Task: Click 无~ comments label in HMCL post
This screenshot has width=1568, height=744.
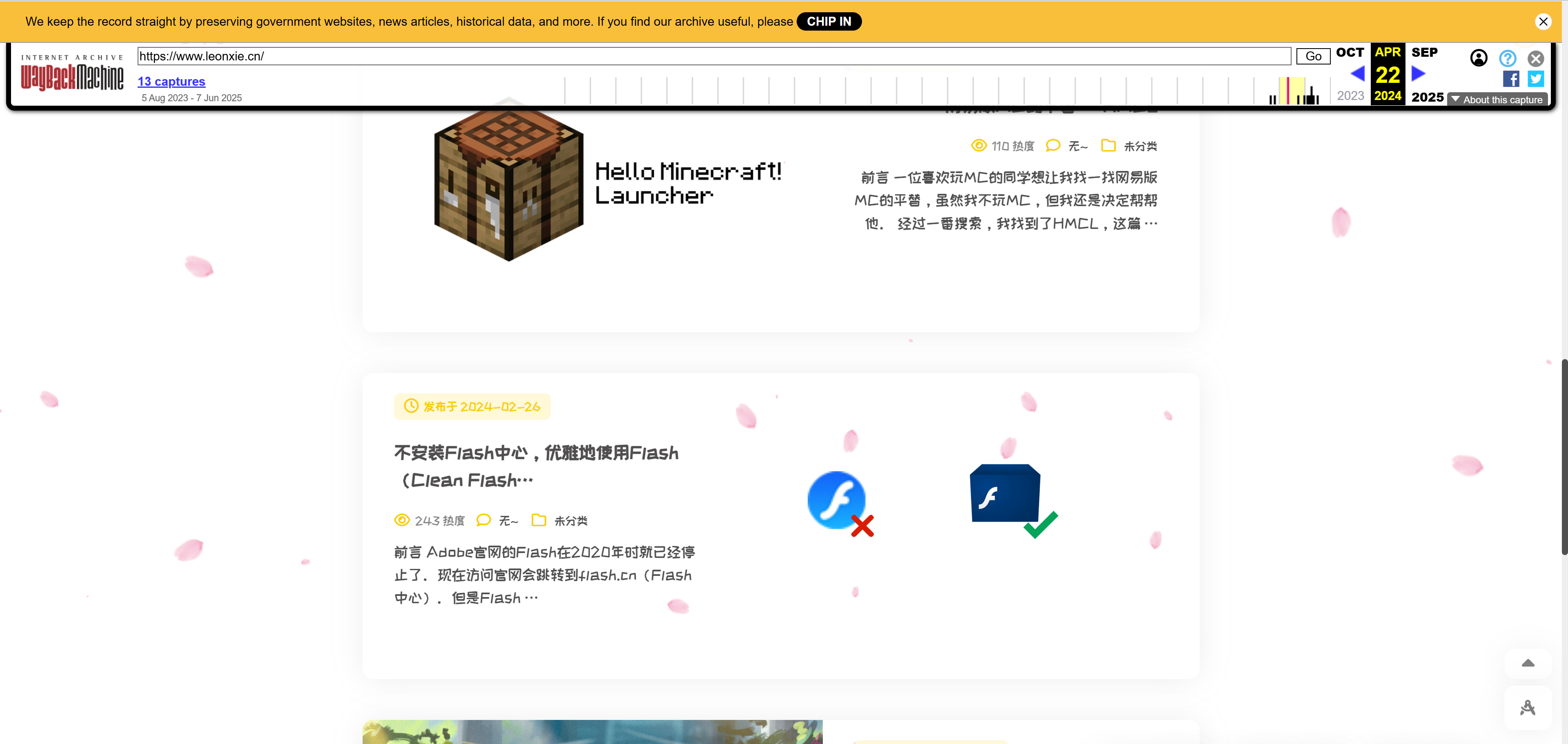Action: click(1078, 146)
